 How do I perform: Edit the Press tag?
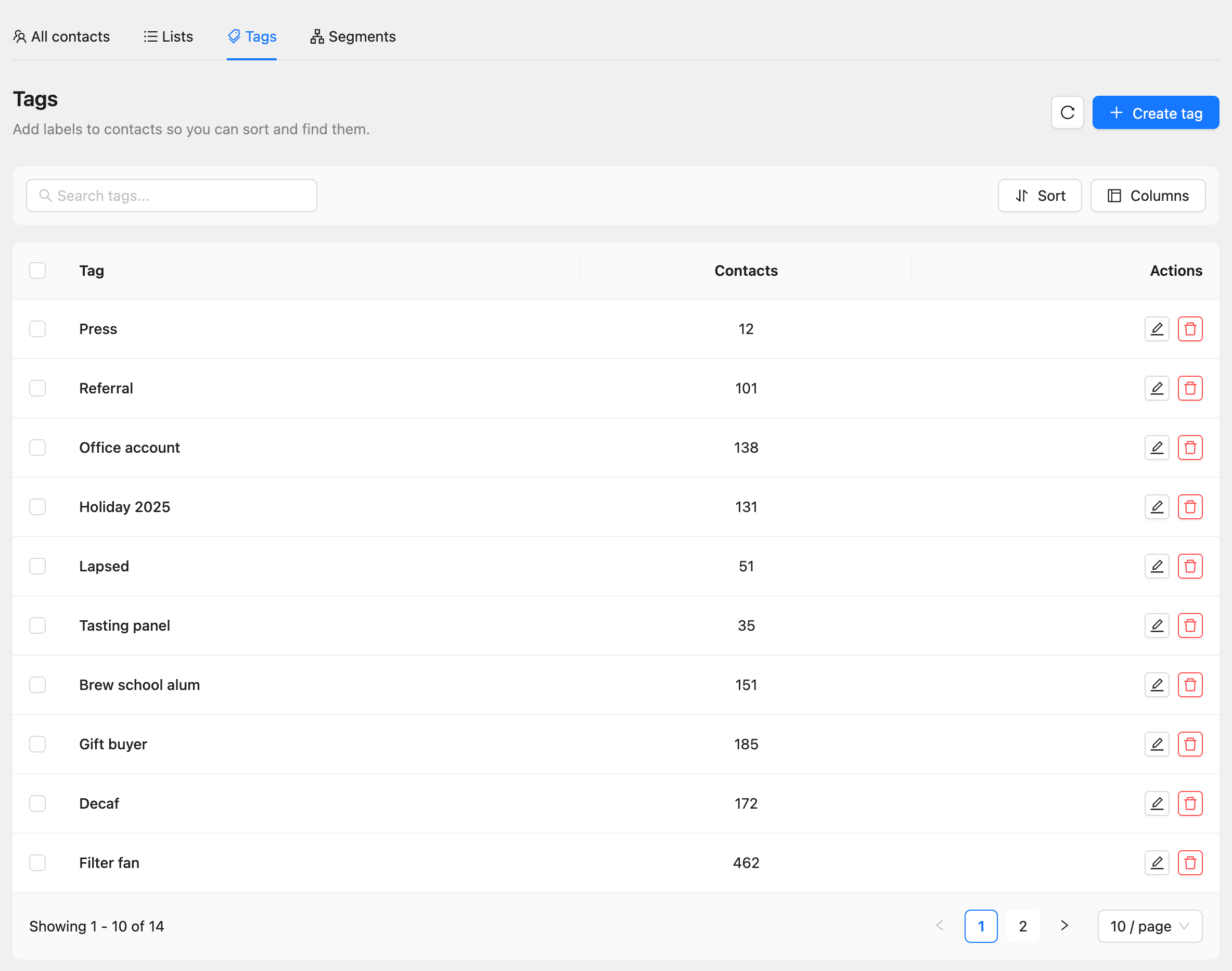click(x=1157, y=329)
